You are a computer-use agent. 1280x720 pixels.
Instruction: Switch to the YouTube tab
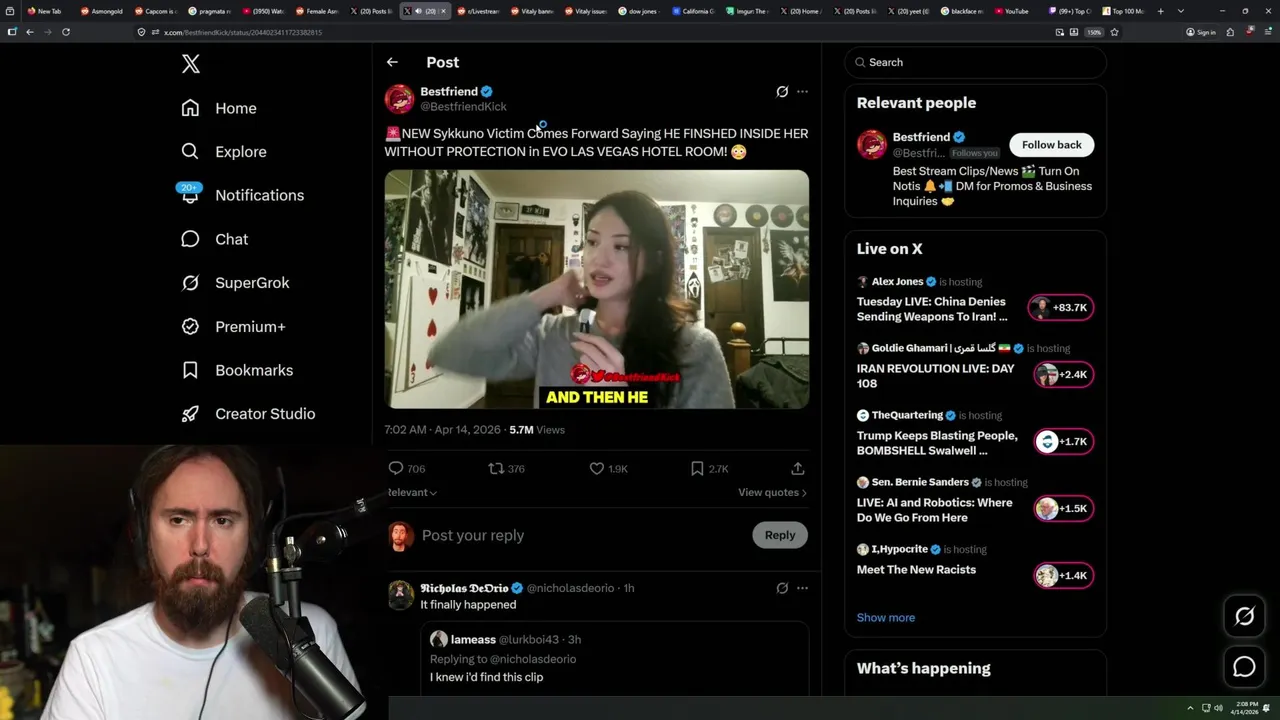pos(1011,11)
